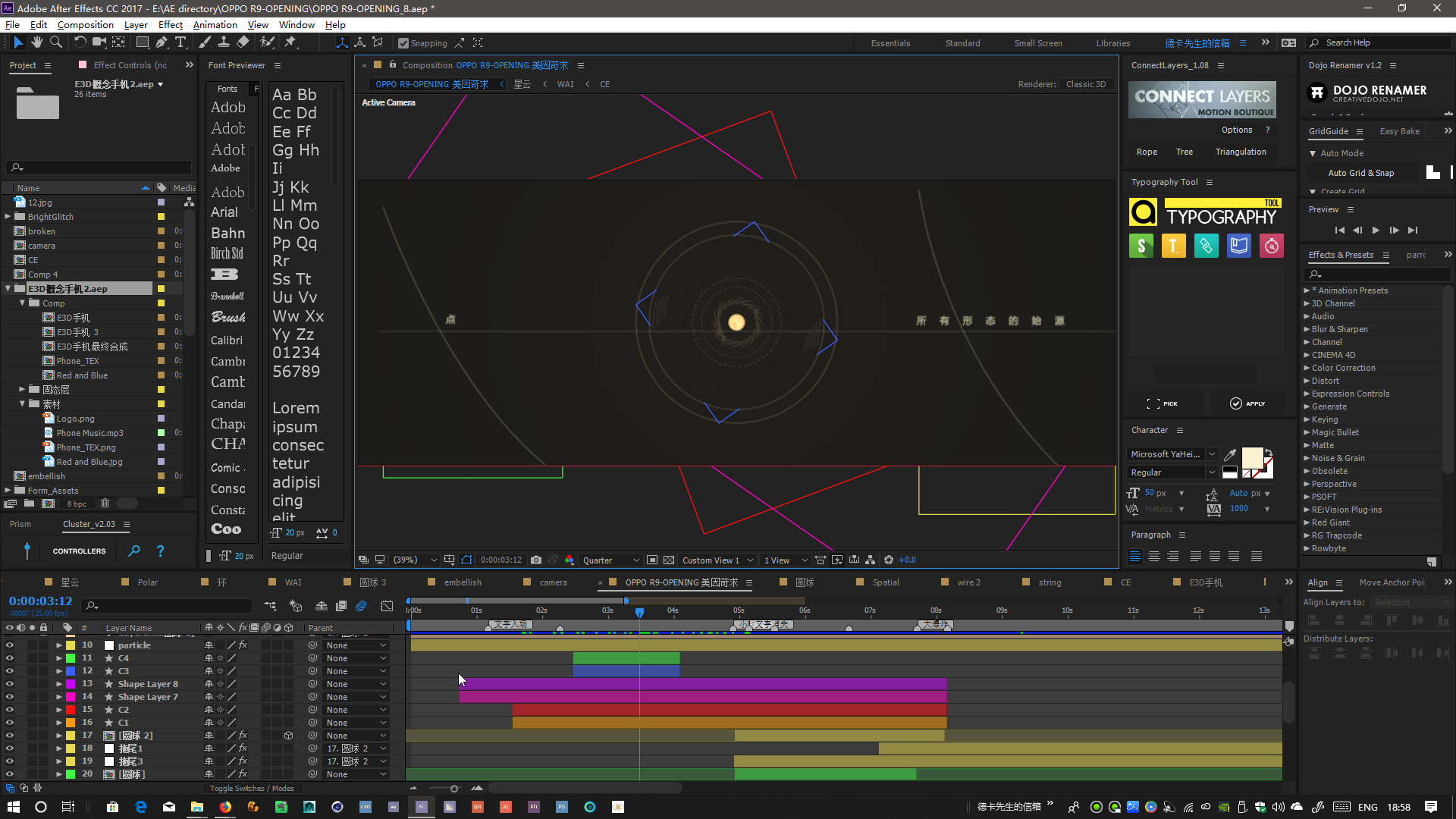1456x819 pixels.
Task: Toggle region of interest in viewer
Action: (x=651, y=560)
